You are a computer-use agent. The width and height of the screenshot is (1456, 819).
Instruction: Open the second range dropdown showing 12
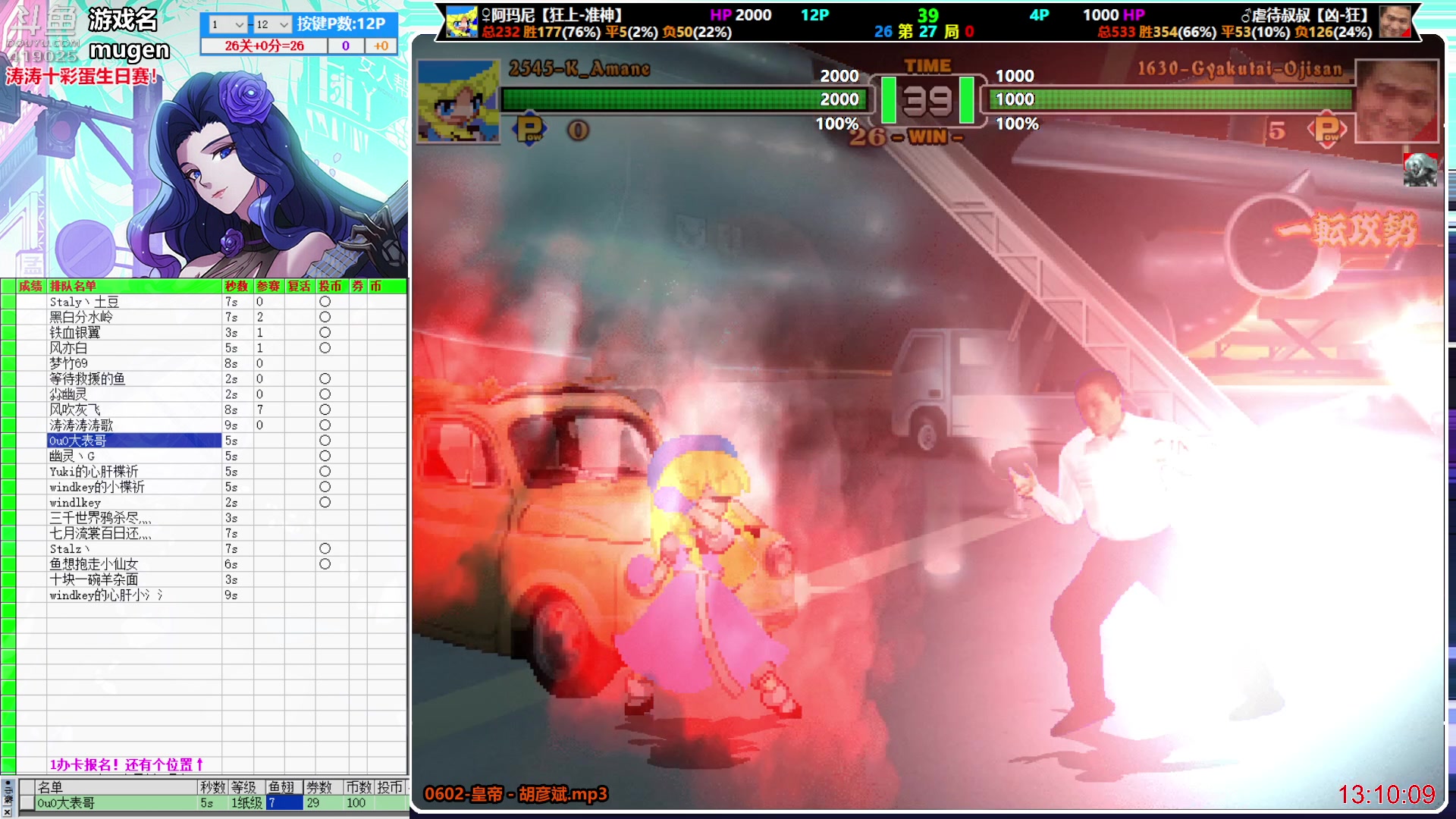coord(272,24)
